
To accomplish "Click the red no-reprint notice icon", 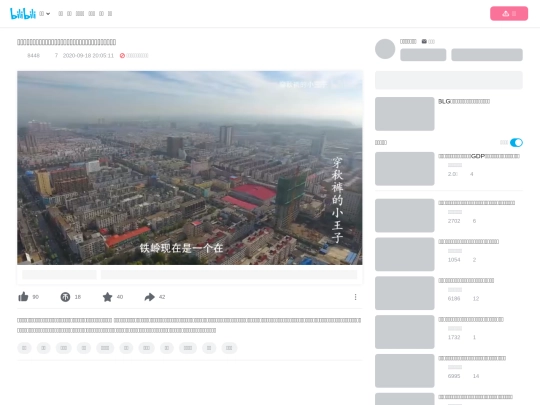I will (122, 55).
